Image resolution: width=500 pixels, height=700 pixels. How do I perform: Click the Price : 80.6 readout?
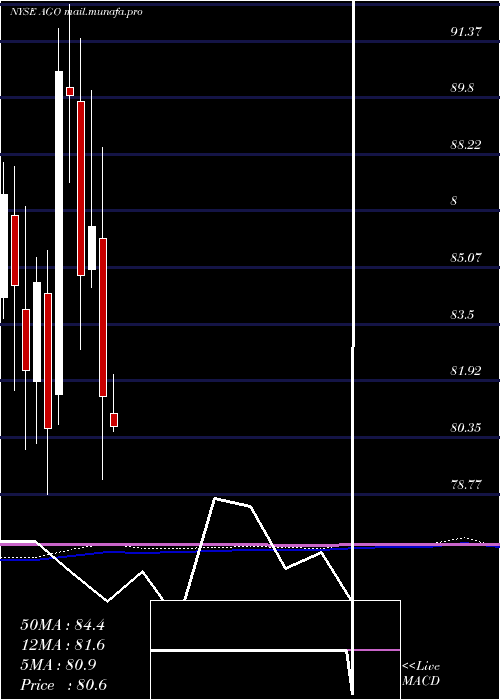pyautogui.click(x=63, y=685)
